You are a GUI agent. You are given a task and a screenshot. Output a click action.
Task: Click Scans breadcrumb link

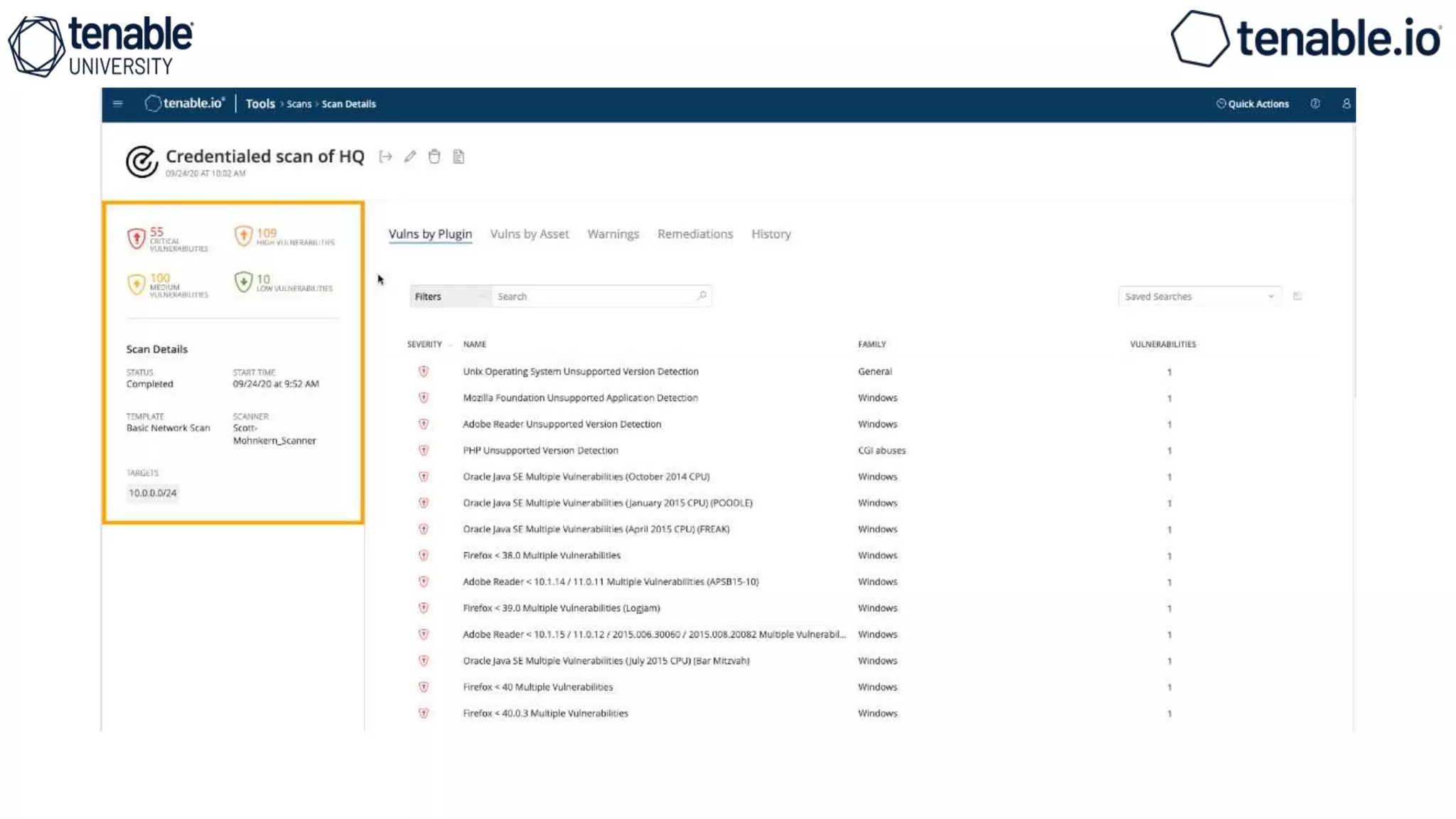[x=299, y=105]
